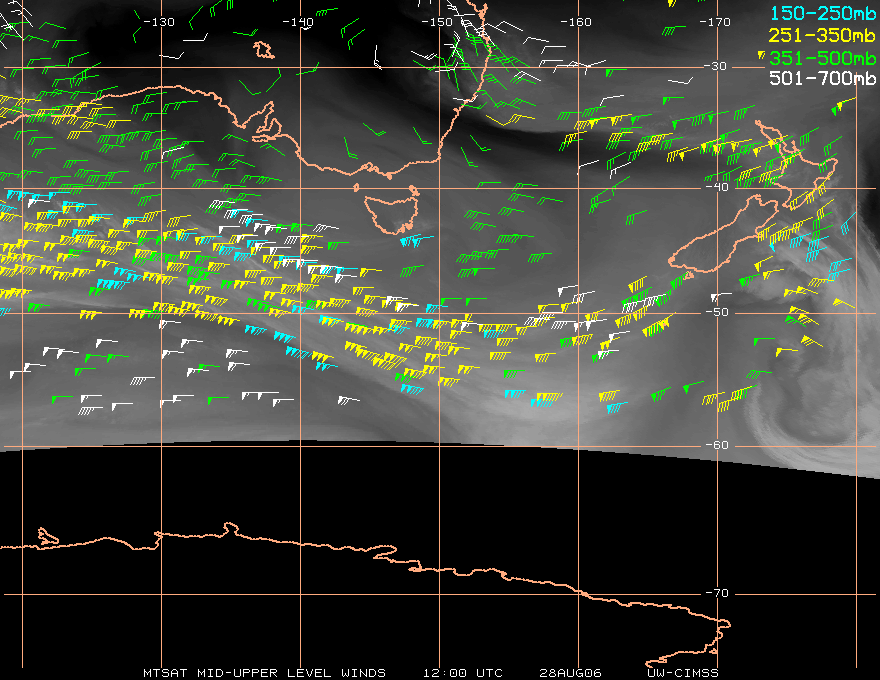Click the -50 latitude label
Viewport: 880px width, 680px height.
[x=717, y=312]
